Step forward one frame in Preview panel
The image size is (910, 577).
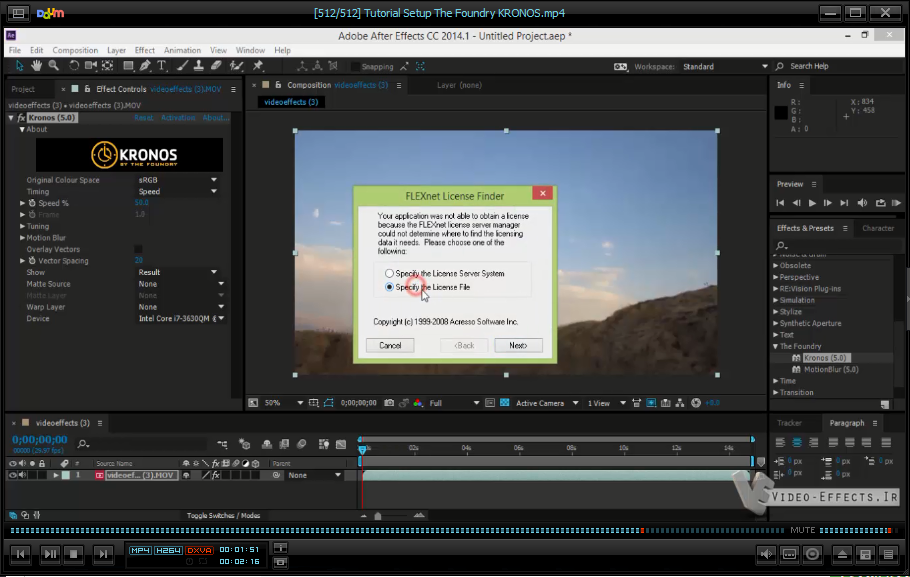(x=828, y=203)
